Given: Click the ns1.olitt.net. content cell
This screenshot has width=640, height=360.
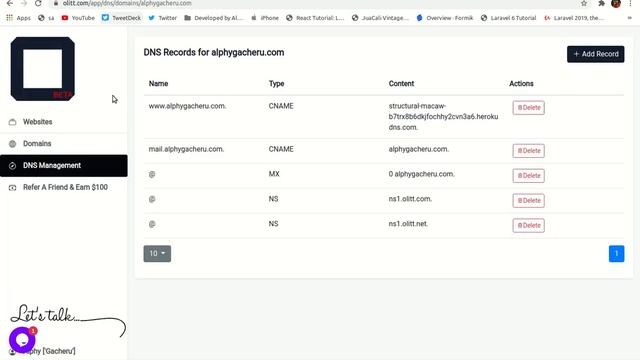Looking at the screenshot, I should tap(408, 224).
